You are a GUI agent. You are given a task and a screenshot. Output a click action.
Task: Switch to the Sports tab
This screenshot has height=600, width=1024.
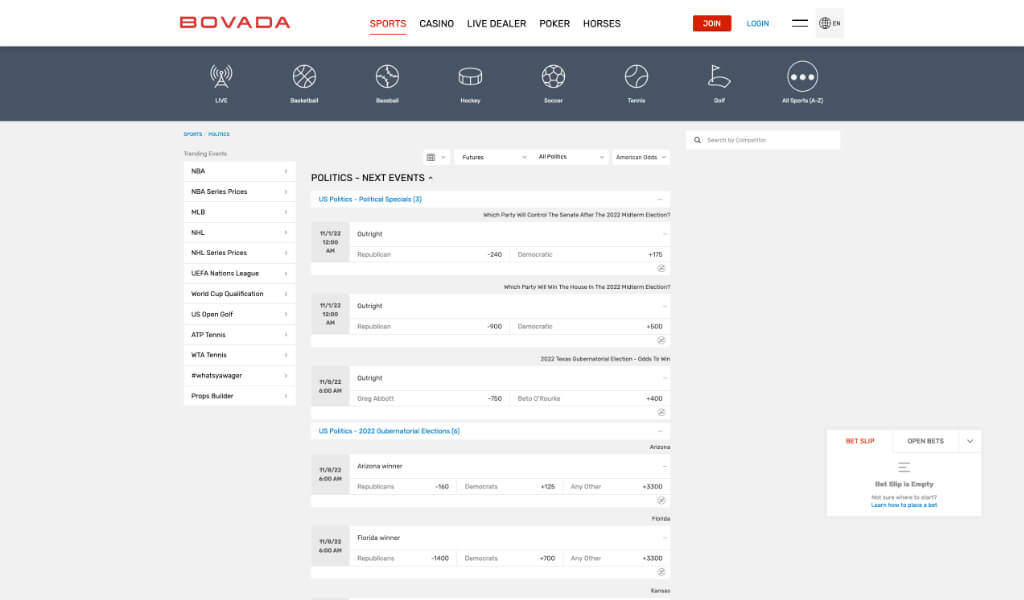point(388,24)
